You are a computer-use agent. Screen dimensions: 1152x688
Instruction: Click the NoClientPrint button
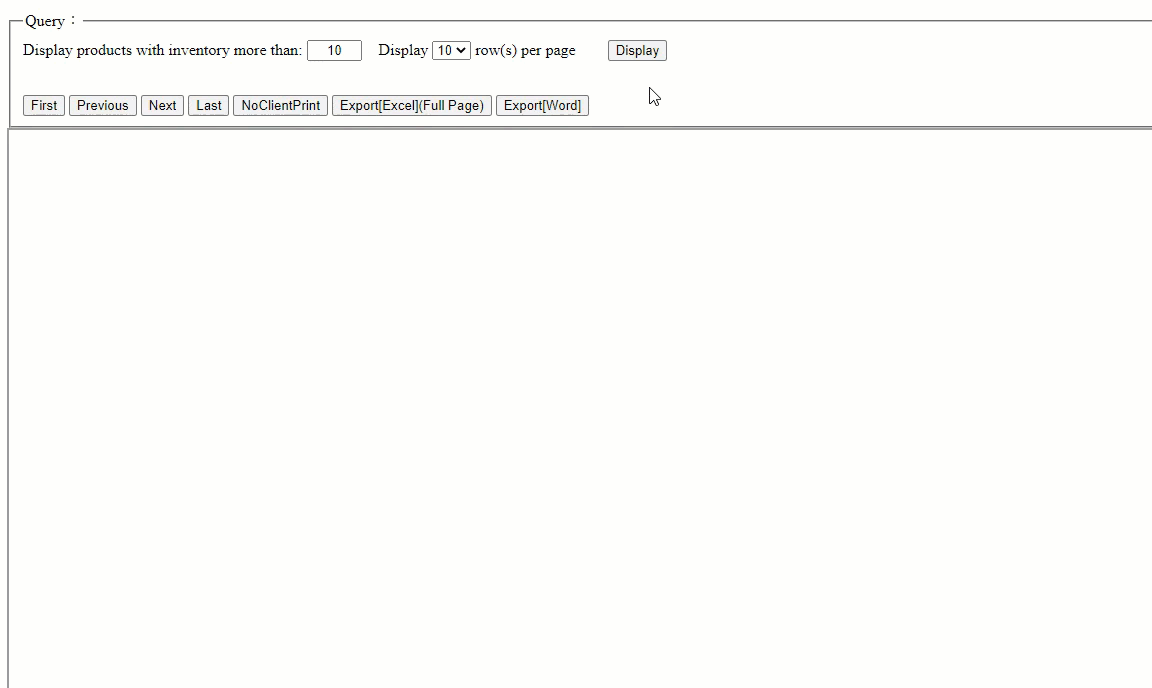point(280,105)
